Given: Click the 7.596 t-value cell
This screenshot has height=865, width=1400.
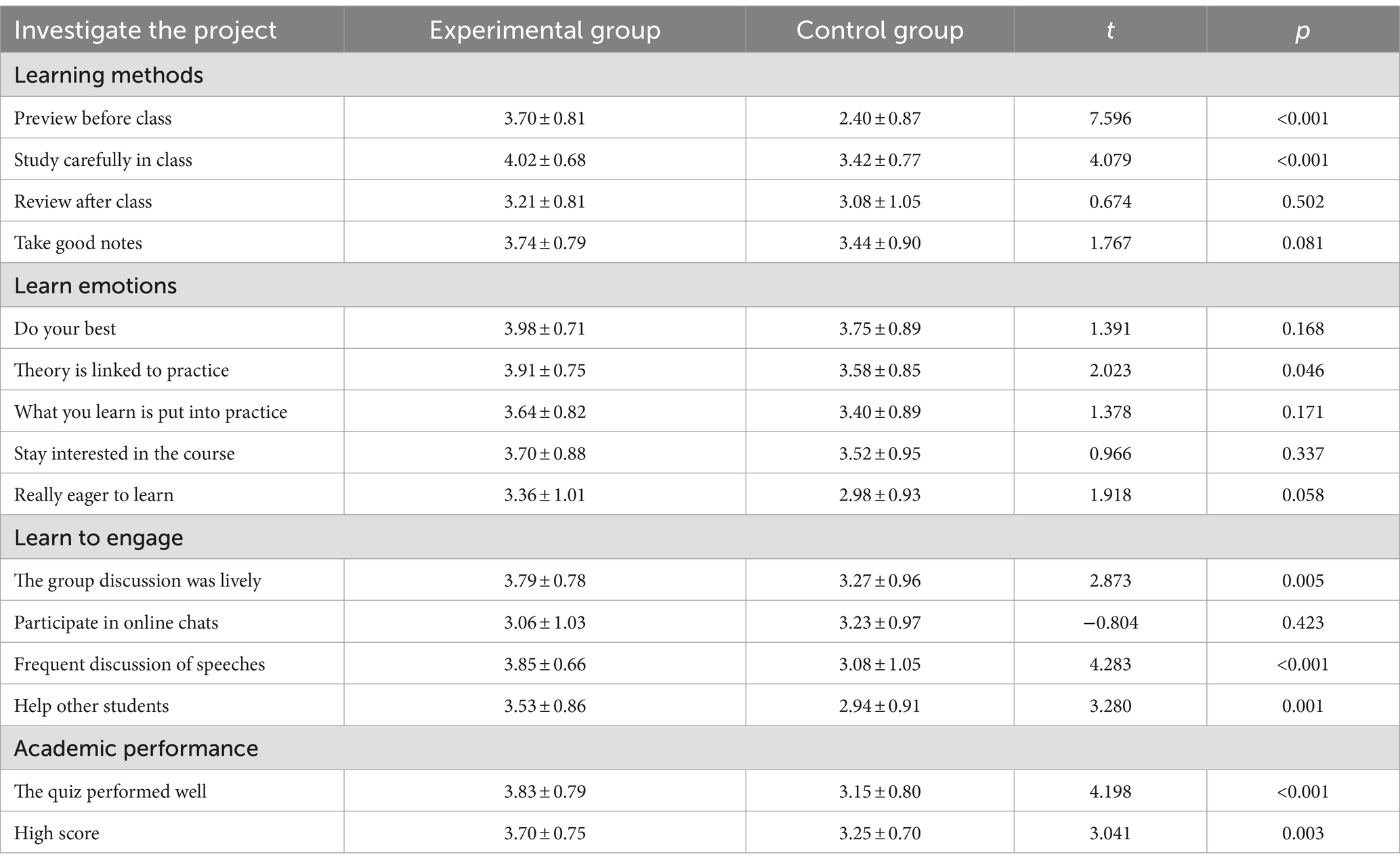Looking at the screenshot, I should coord(1110,119).
